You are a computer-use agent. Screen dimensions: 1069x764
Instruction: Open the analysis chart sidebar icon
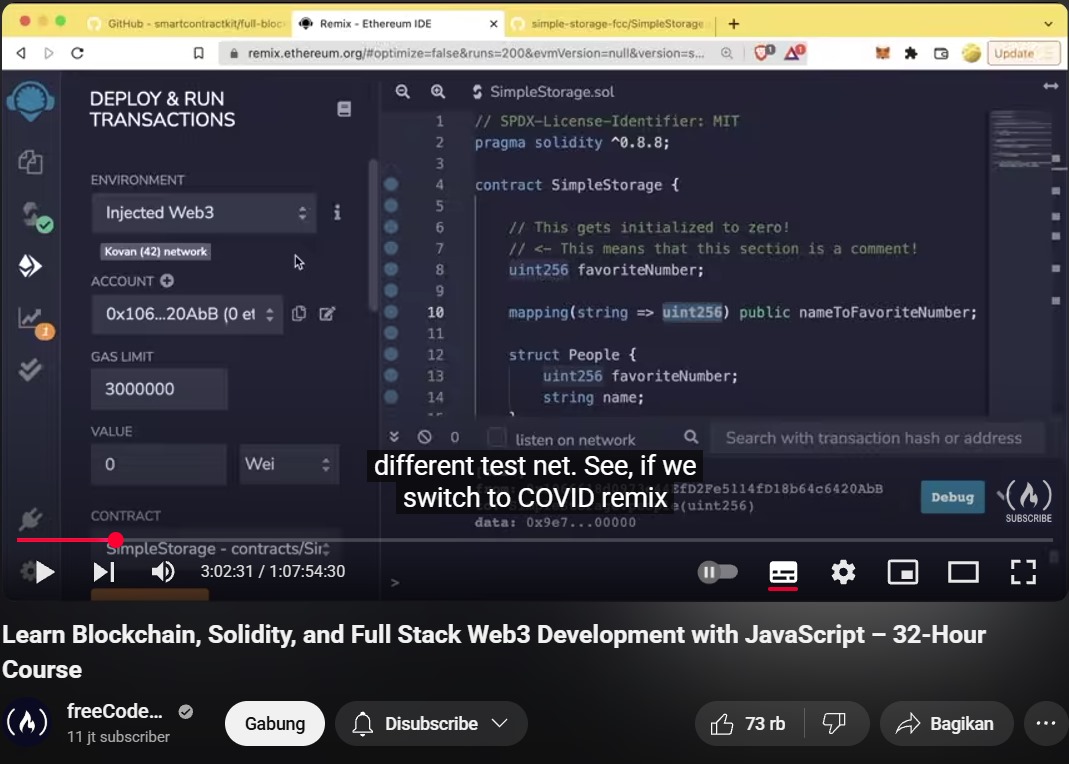click(33, 320)
